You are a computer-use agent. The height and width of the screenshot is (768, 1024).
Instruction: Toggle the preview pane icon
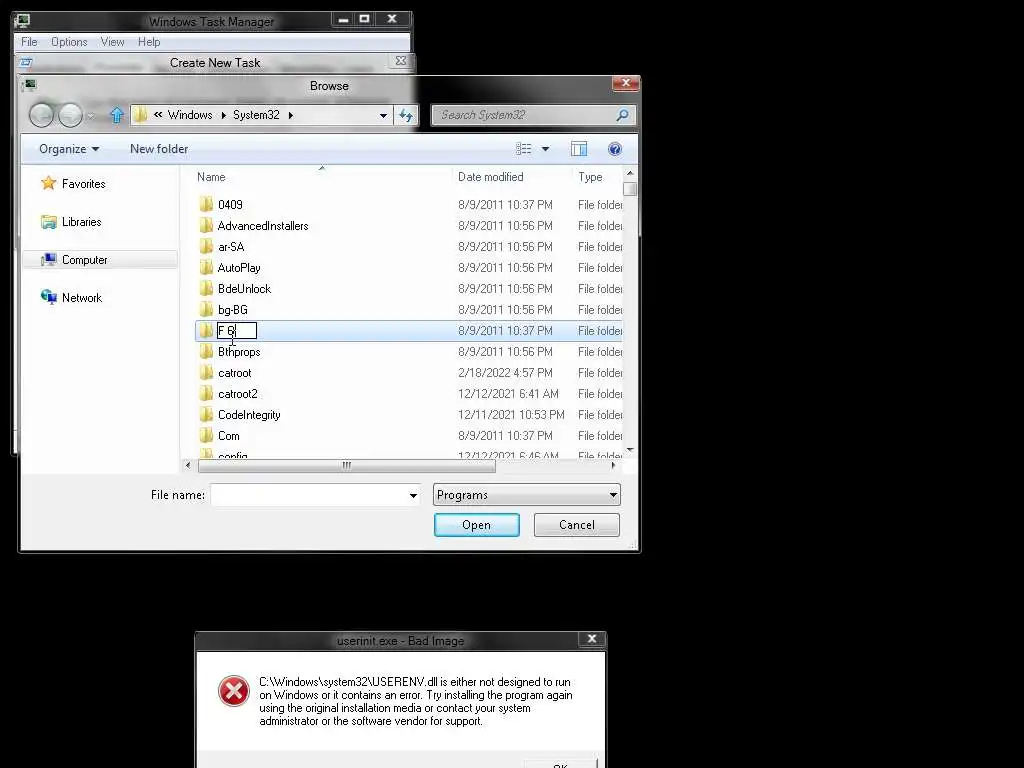[579, 149]
